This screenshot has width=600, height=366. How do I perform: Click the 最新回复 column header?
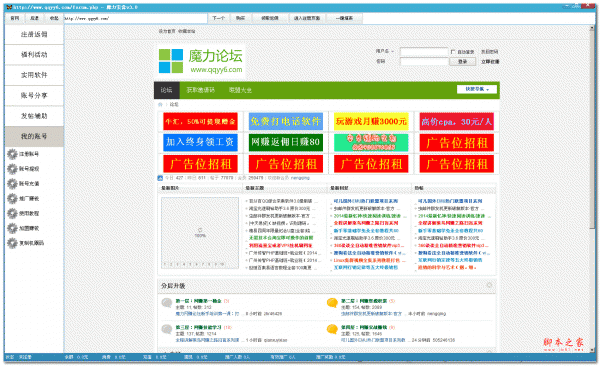339,188
